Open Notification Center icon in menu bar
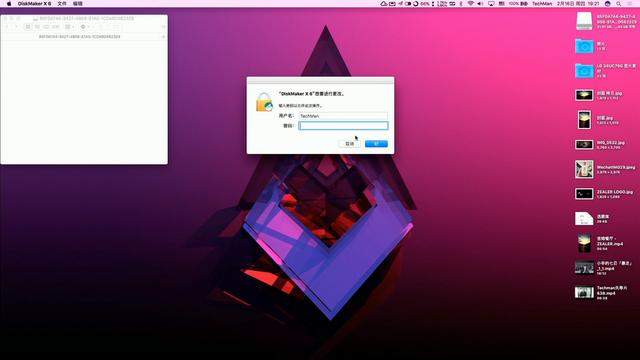Image resolution: width=640 pixels, height=360 pixels. (x=629, y=3)
